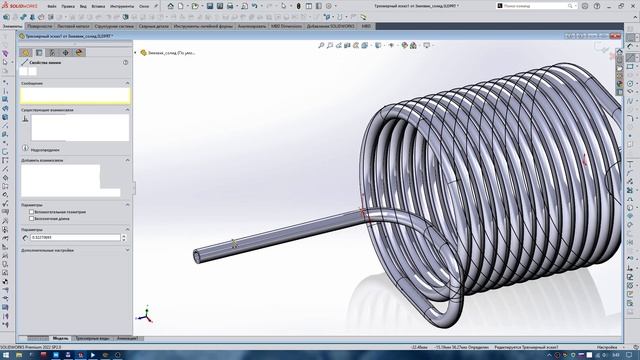
Task: Click the Home icon in the top toolbar
Action: (x=171, y=6)
